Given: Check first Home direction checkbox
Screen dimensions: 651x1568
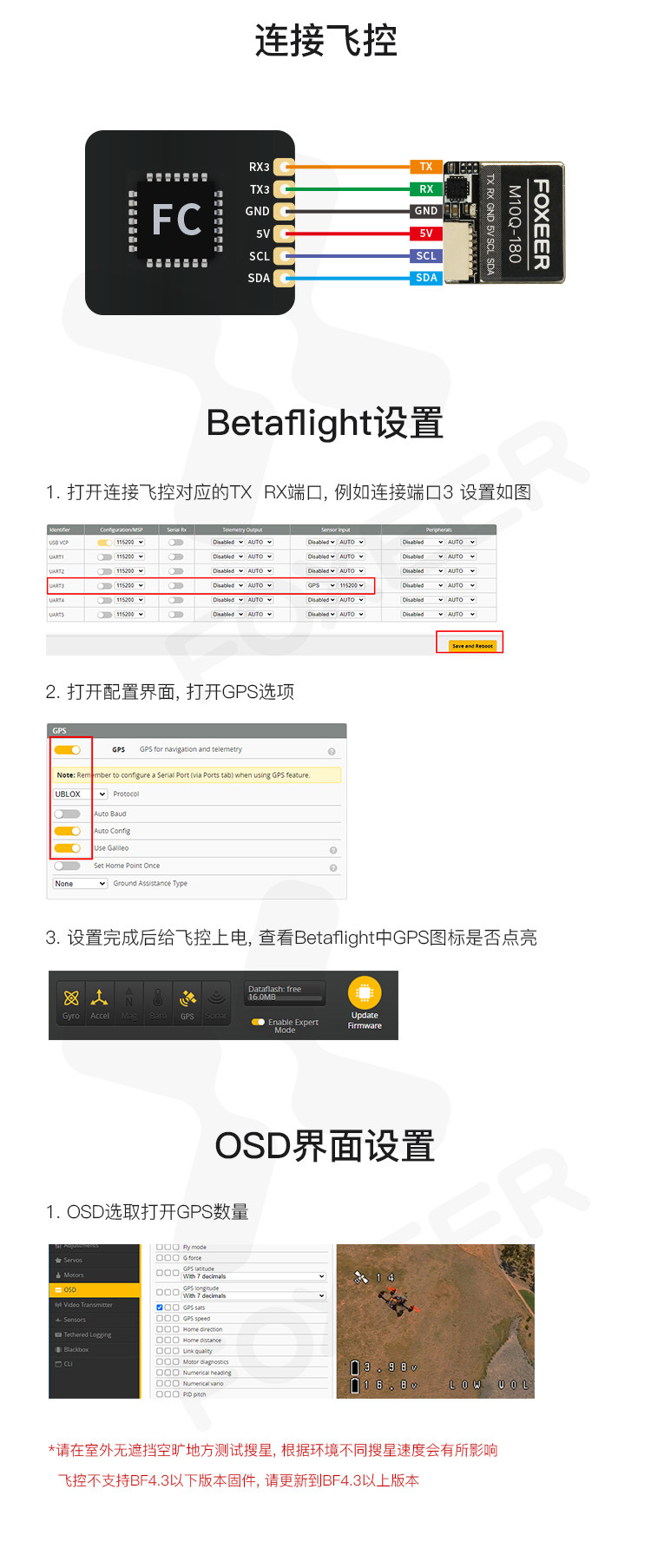Looking at the screenshot, I should [160, 1329].
